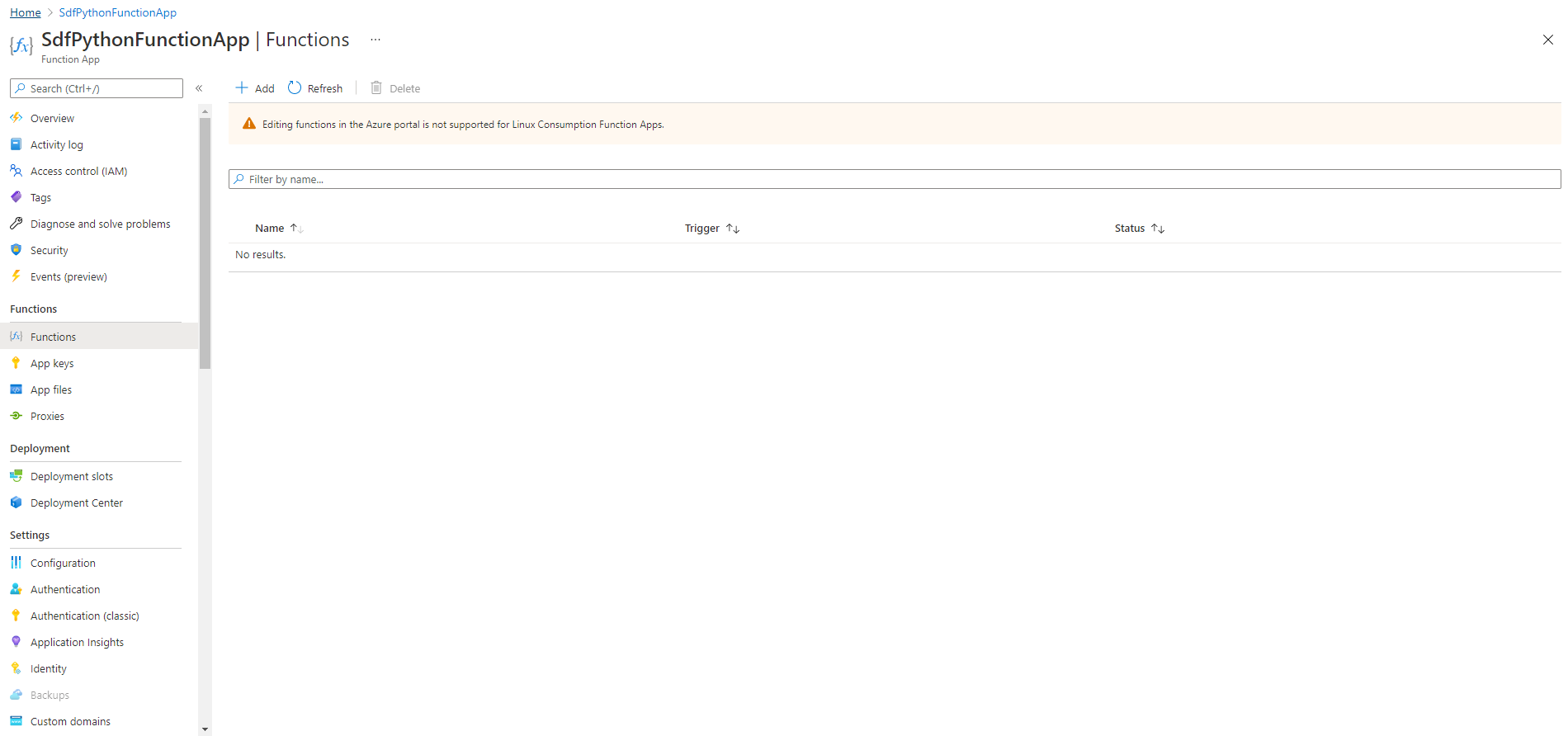Click the "No results." text

click(x=261, y=255)
